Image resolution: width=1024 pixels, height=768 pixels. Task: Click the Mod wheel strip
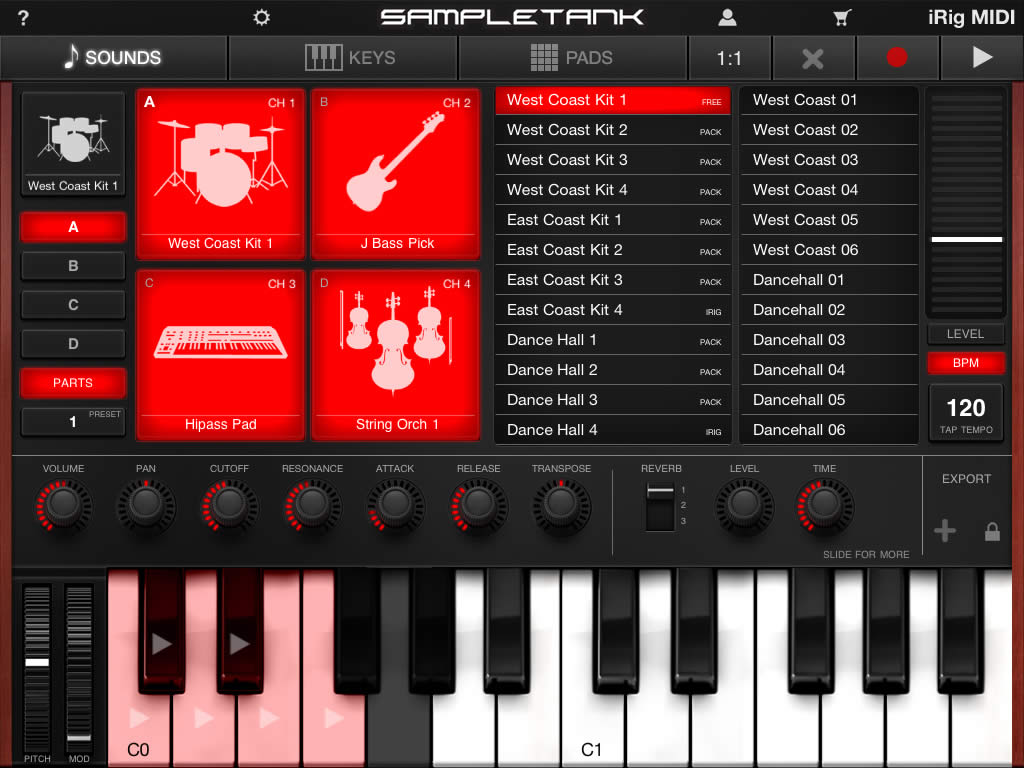pos(79,667)
